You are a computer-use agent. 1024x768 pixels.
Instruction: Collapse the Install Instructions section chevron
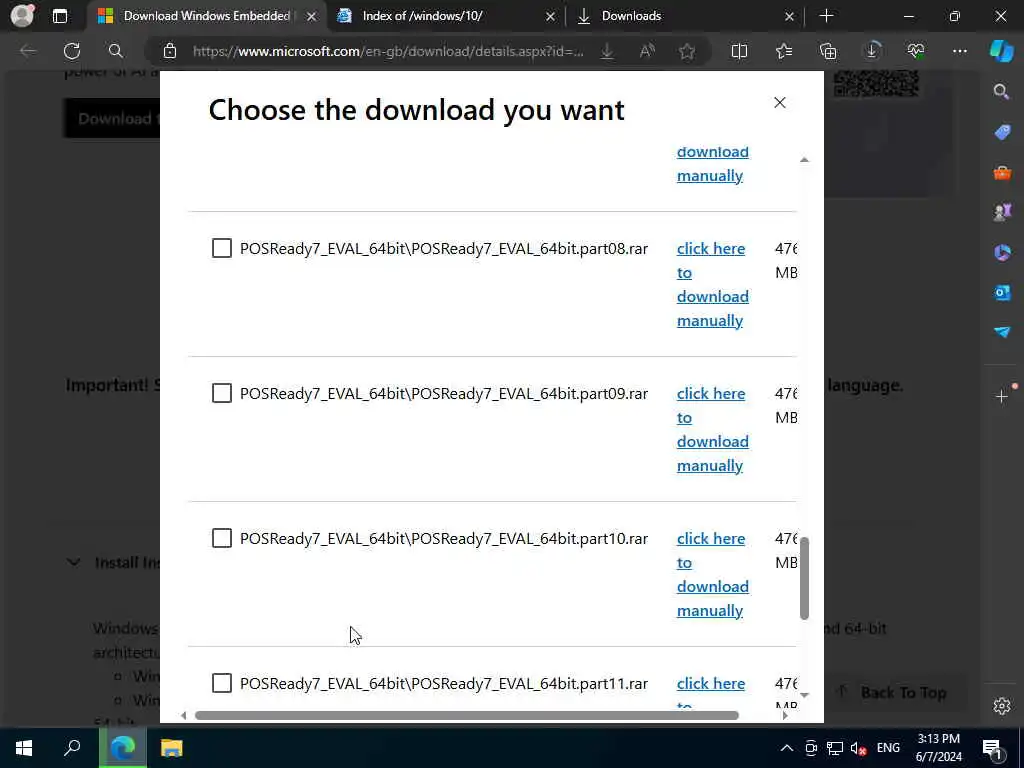[x=74, y=562]
